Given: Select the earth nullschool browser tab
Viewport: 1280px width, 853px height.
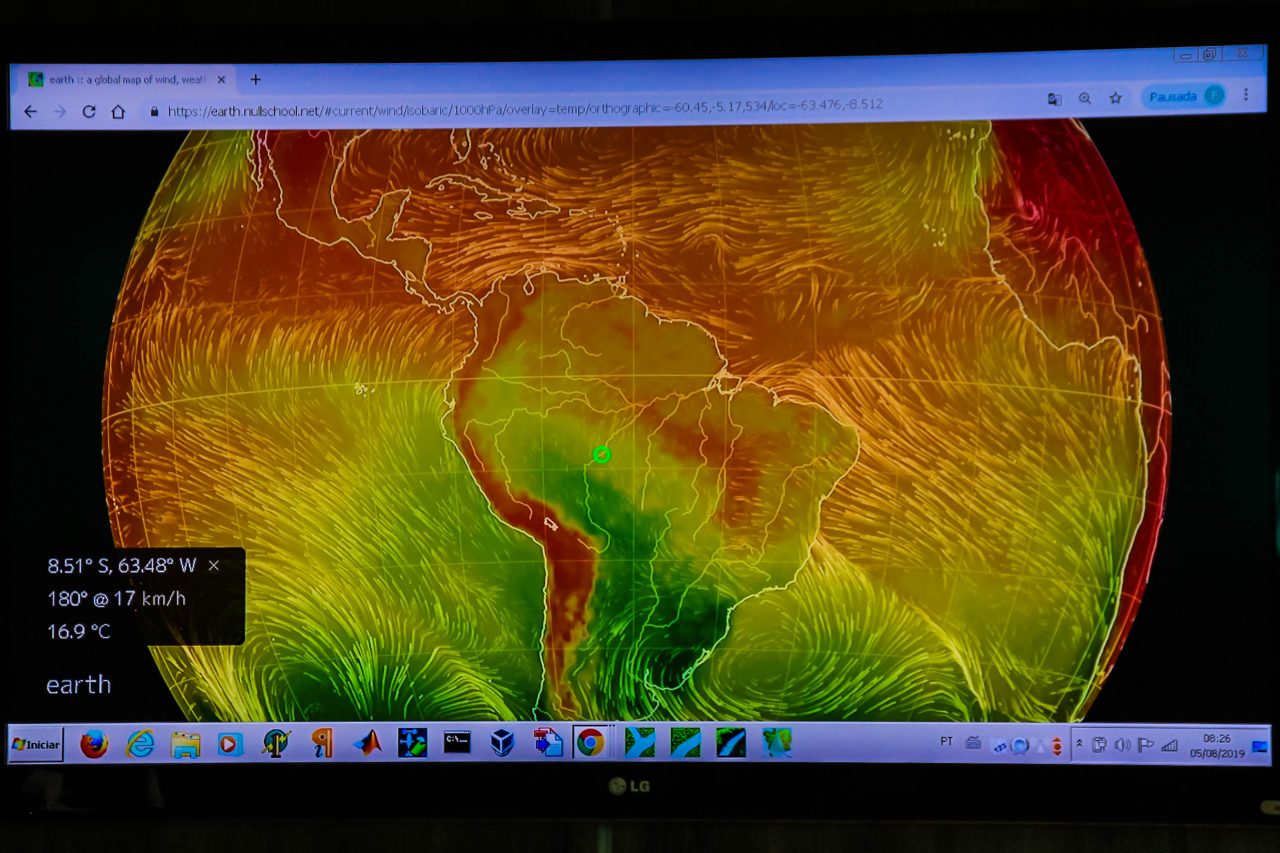Looking at the screenshot, I should coord(120,79).
